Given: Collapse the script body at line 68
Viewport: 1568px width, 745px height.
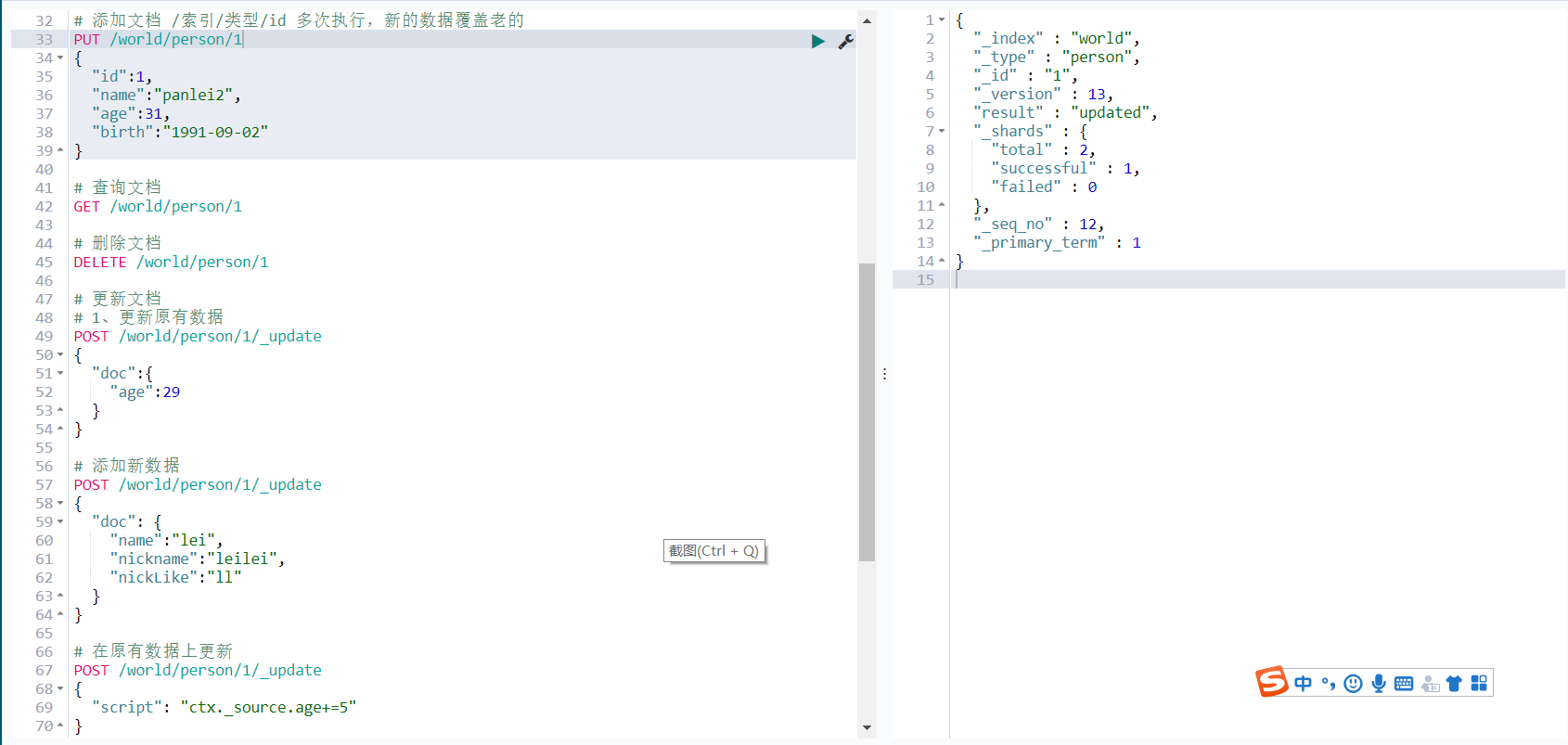Looking at the screenshot, I should coord(60,688).
